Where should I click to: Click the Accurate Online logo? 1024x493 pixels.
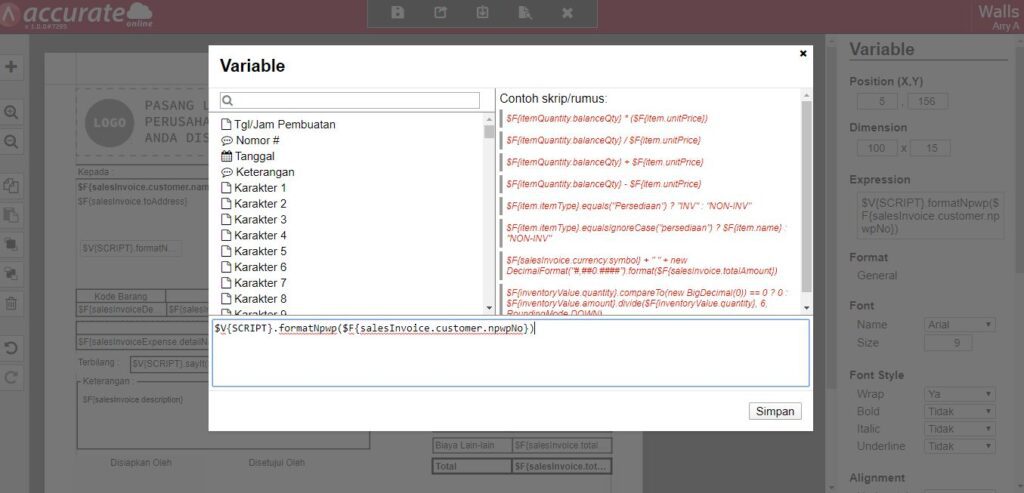[x=78, y=14]
